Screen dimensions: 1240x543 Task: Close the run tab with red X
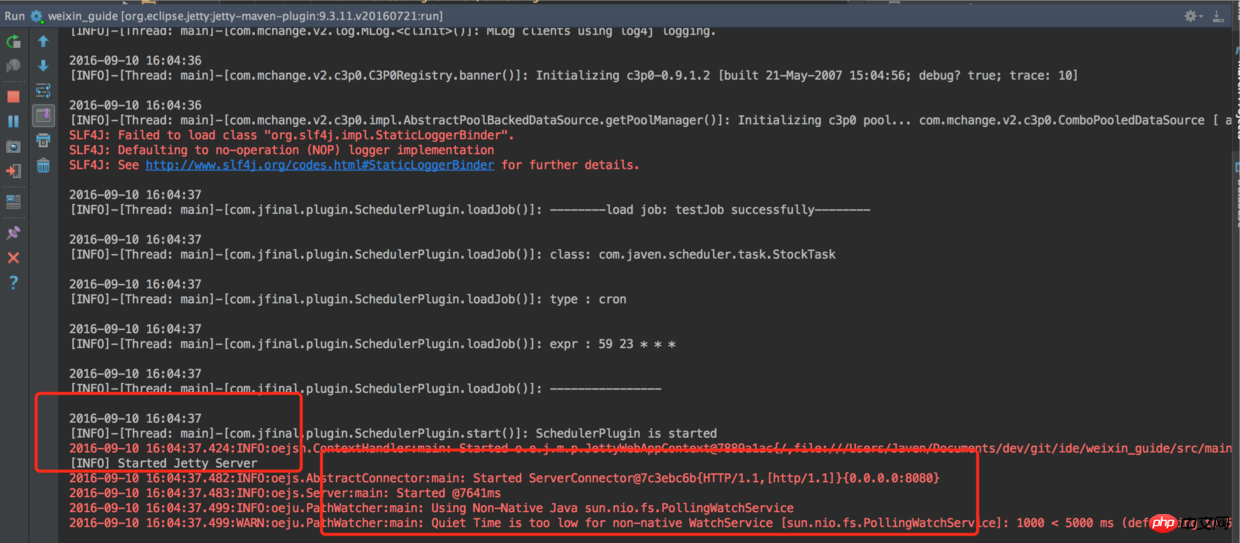pos(13,258)
